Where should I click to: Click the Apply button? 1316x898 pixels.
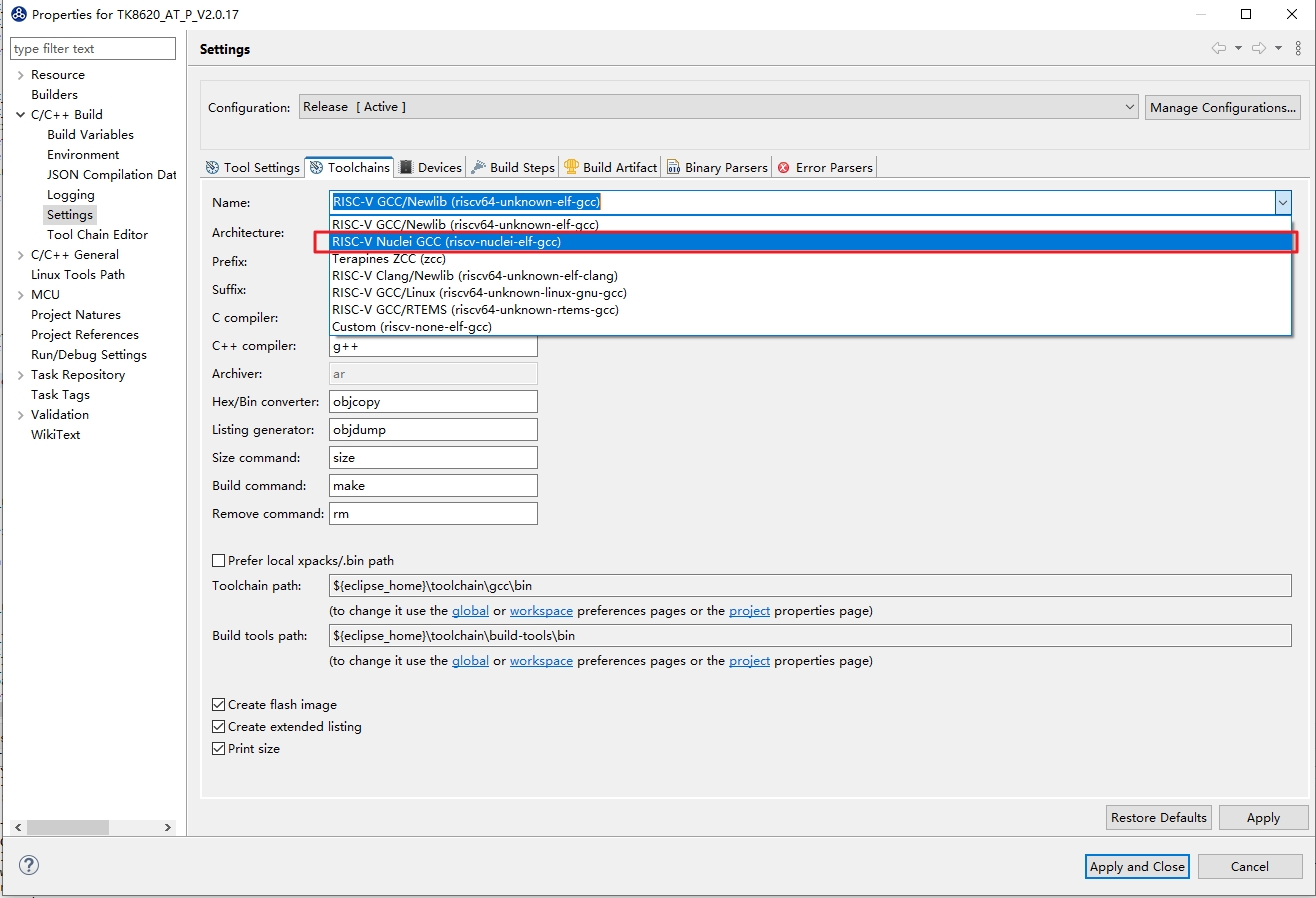pos(1263,817)
